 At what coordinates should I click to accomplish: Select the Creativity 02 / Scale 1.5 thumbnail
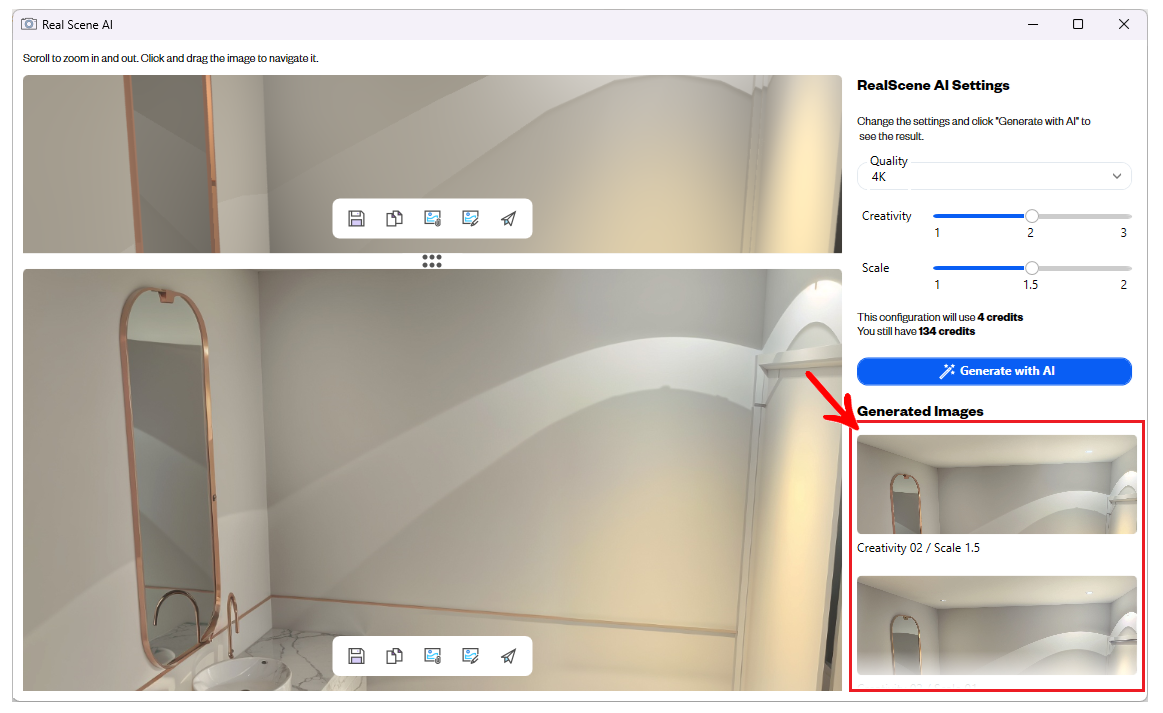pos(997,484)
